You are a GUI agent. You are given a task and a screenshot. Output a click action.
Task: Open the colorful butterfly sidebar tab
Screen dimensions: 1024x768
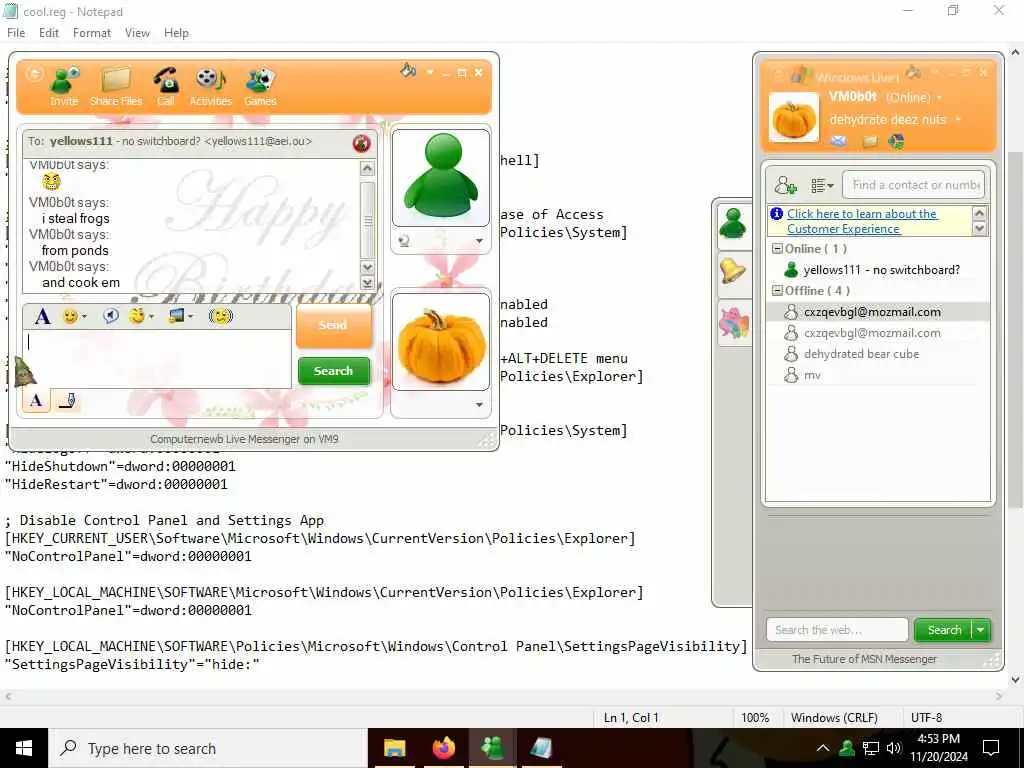734,323
